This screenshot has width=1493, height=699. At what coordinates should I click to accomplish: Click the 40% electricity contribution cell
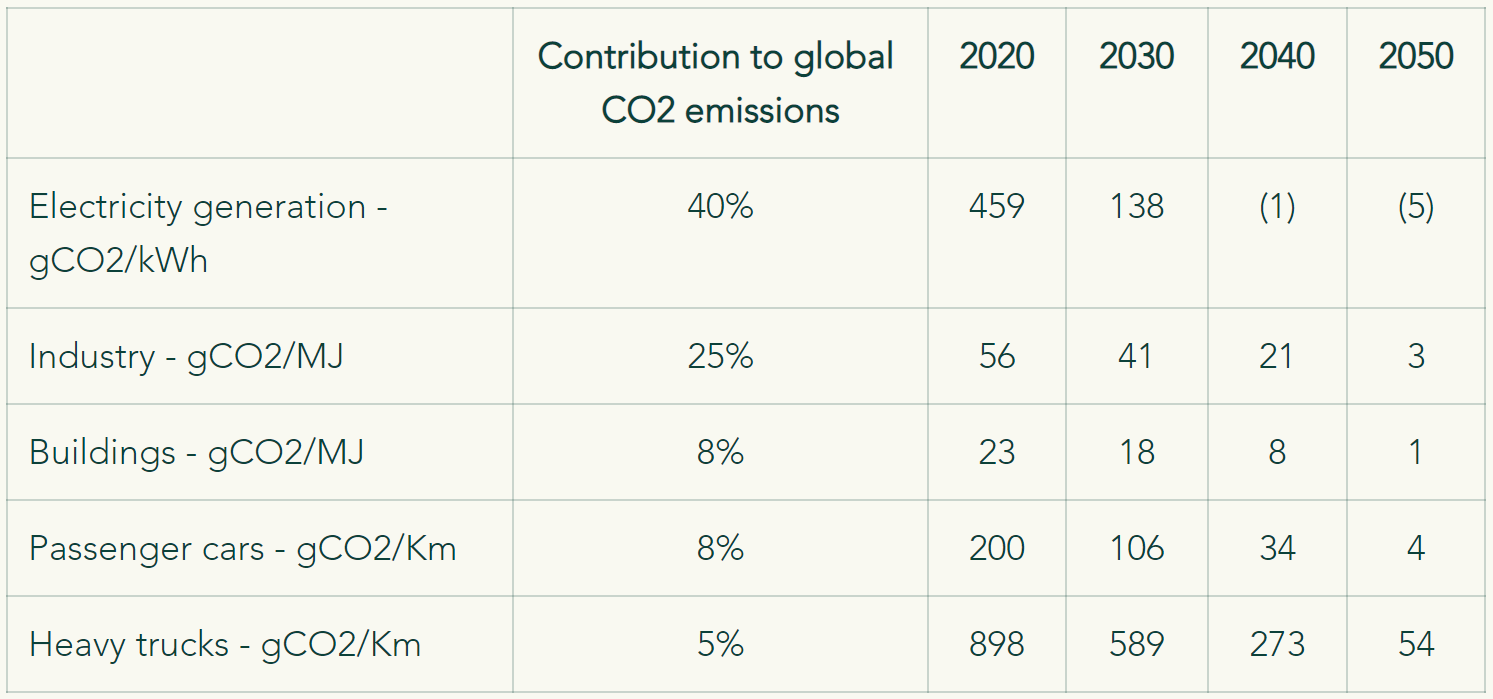(720, 207)
